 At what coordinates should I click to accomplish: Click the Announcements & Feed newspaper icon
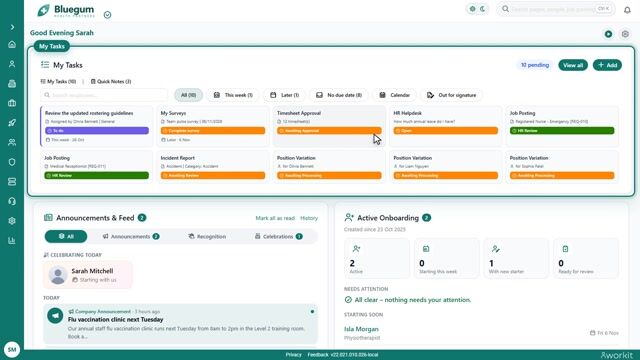coord(48,218)
